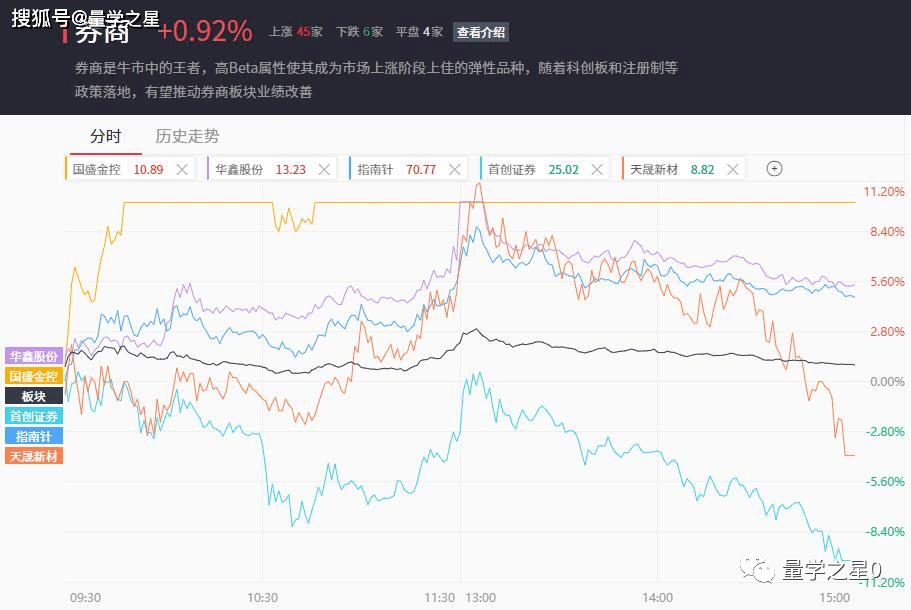Viewport: 911px width, 610px height.
Task: Select the 国盛金控 stock name chip
Action: [97, 169]
